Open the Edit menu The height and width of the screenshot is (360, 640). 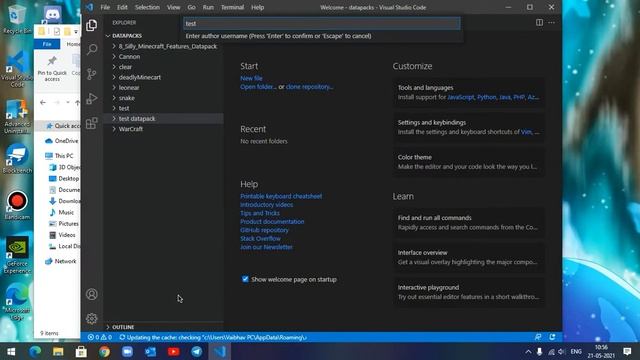(x=122, y=7)
